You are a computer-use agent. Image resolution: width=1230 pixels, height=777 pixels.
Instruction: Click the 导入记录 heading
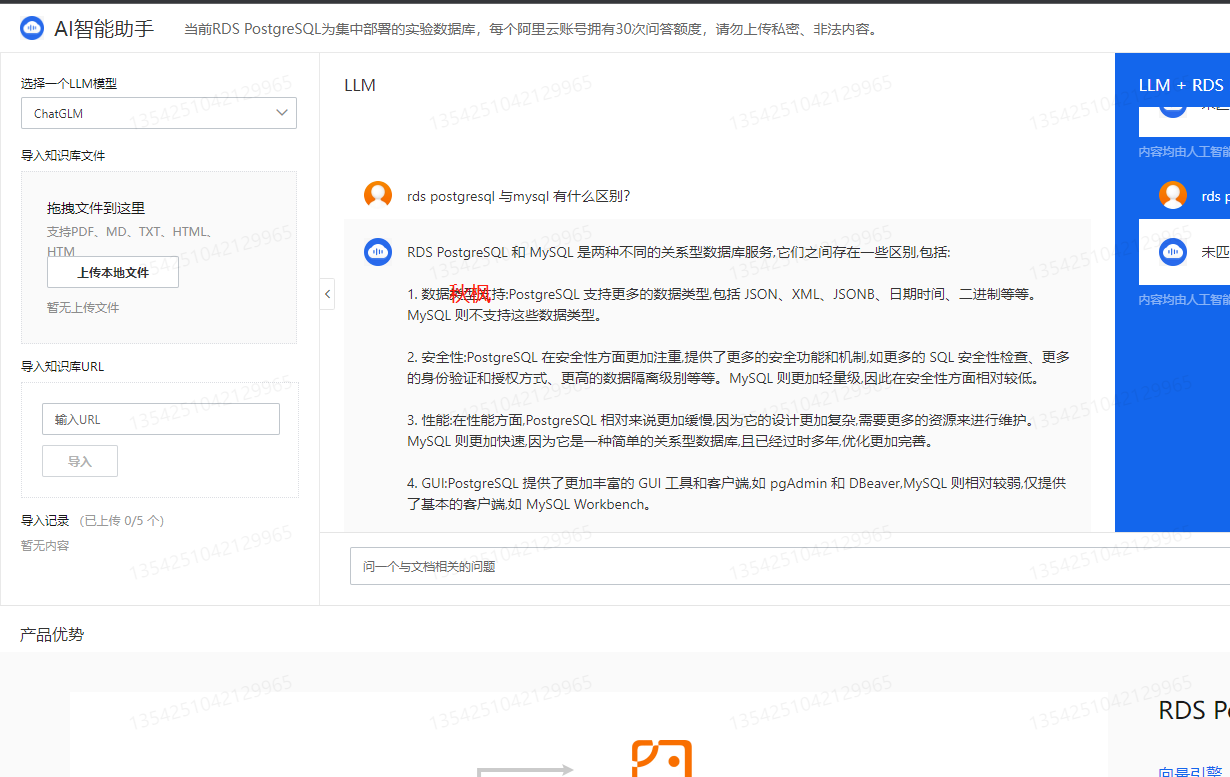(x=45, y=521)
